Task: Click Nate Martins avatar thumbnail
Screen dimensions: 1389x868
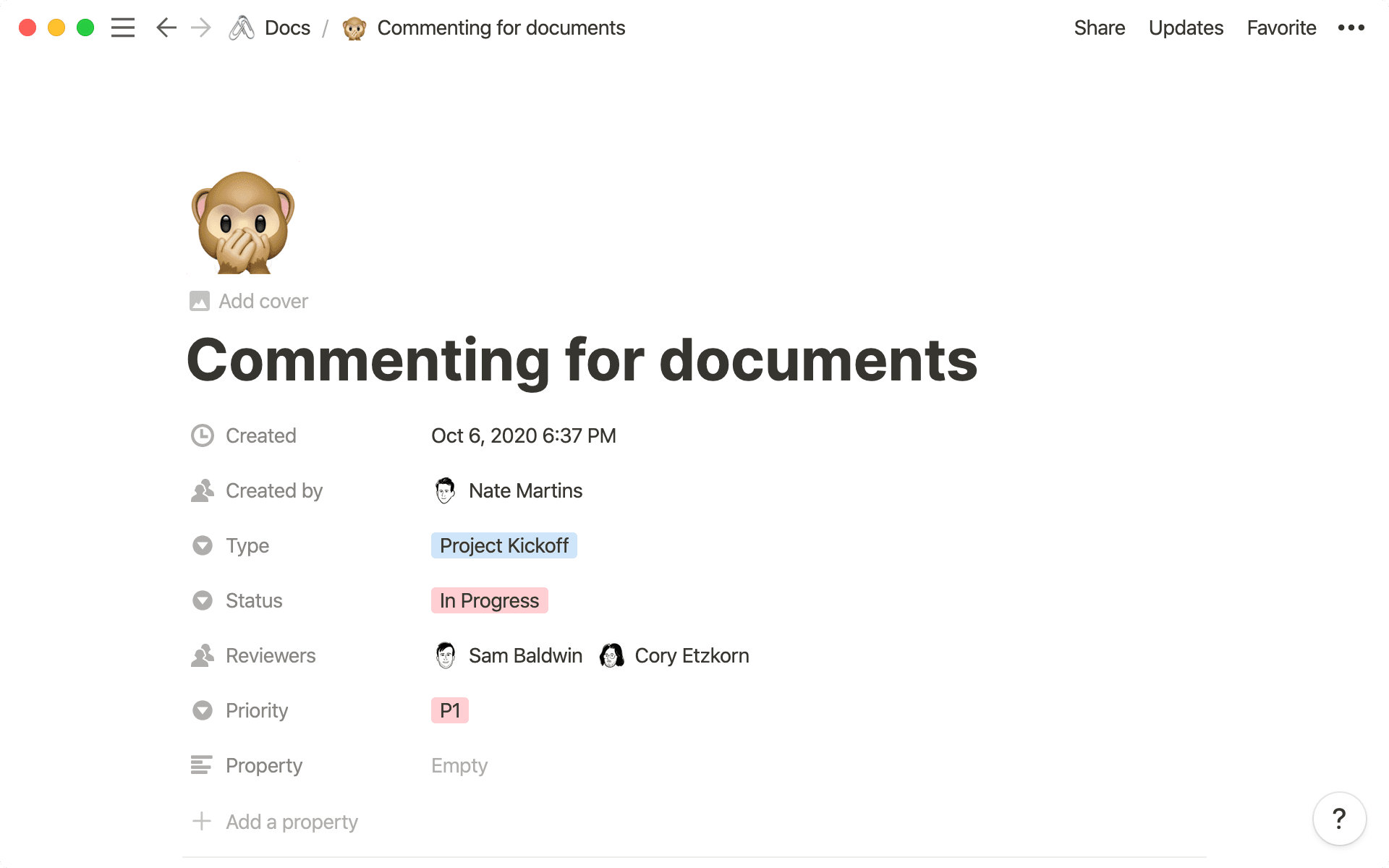Action: [x=445, y=490]
